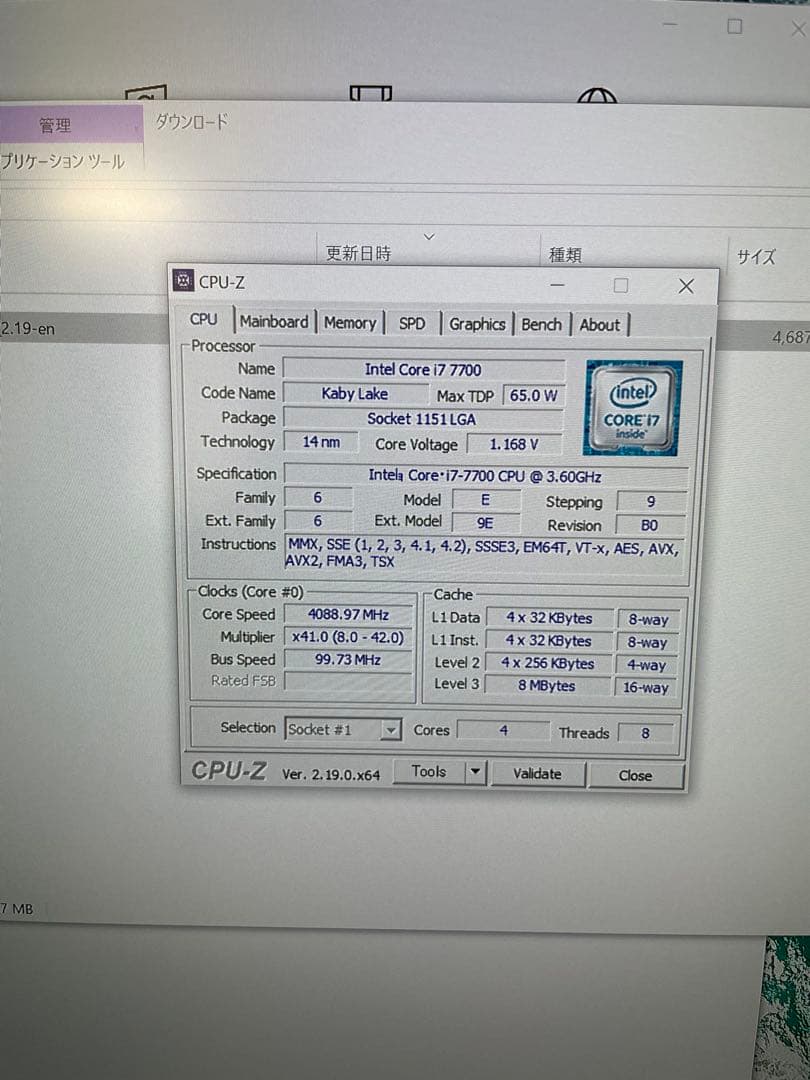The height and width of the screenshot is (1080, 810).
Task: Open the Memory tab
Action: tap(350, 323)
